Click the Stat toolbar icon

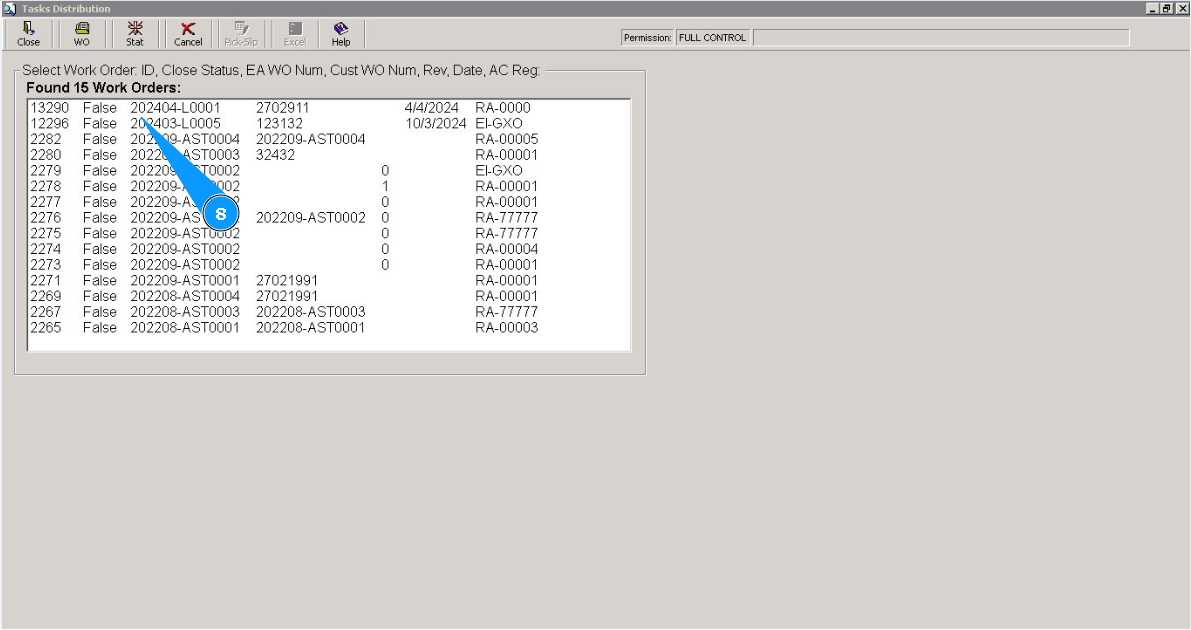pos(134,34)
